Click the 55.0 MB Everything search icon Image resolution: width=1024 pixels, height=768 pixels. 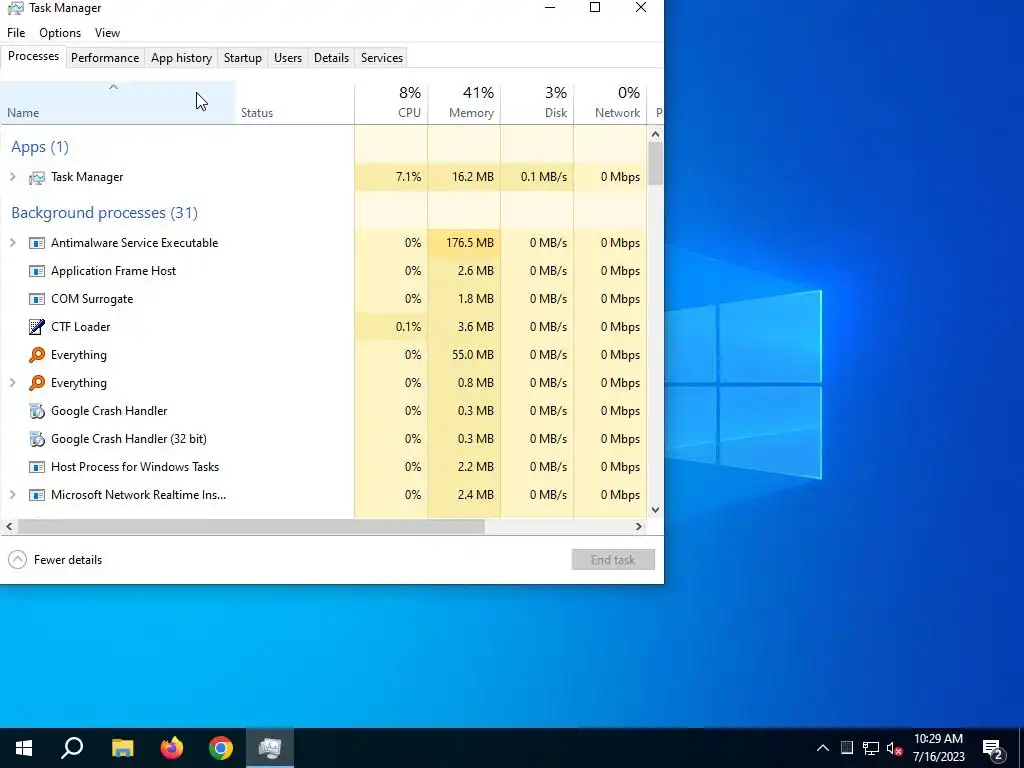pos(37,355)
